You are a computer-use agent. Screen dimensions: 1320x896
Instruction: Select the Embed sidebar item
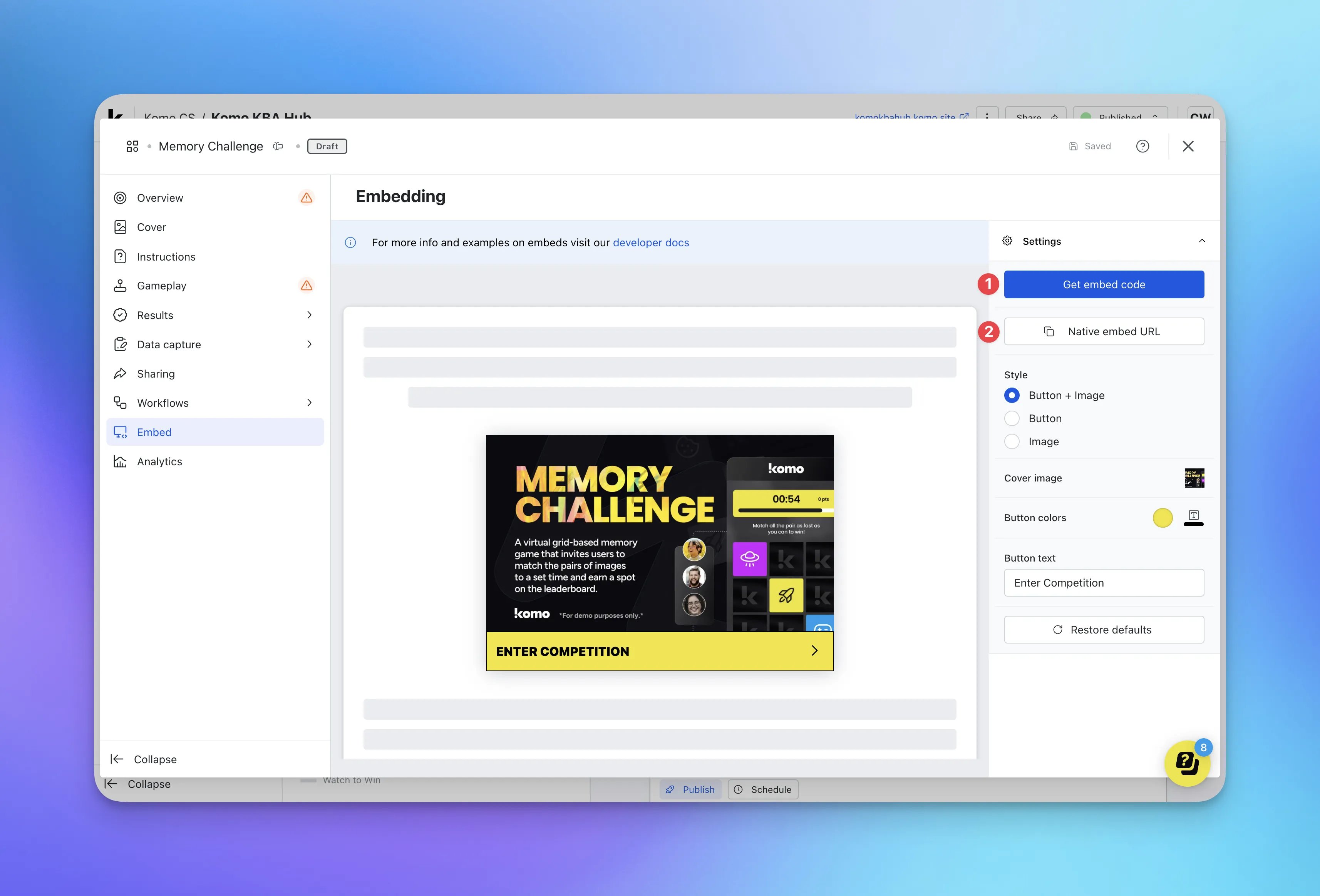tap(215, 432)
